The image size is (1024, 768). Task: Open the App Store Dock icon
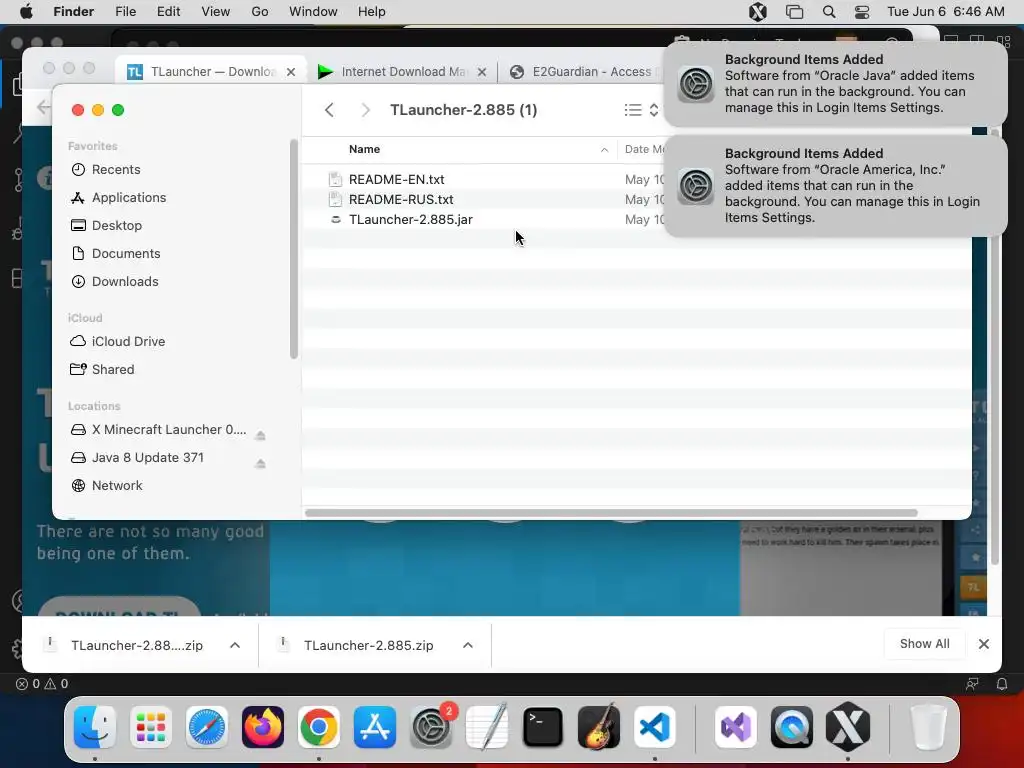tap(375, 727)
